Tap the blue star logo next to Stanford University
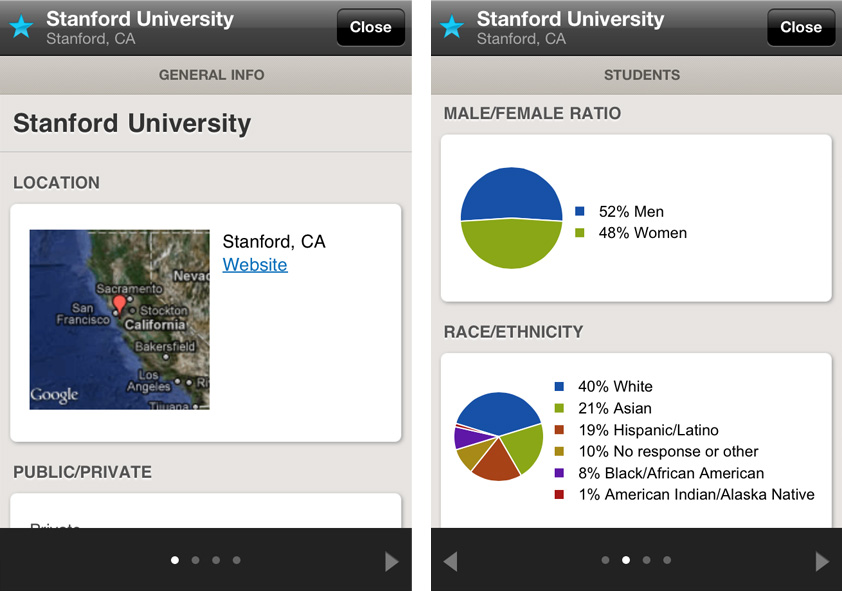Image resolution: width=842 pixels, height=591 pixels. pos(20,28)
